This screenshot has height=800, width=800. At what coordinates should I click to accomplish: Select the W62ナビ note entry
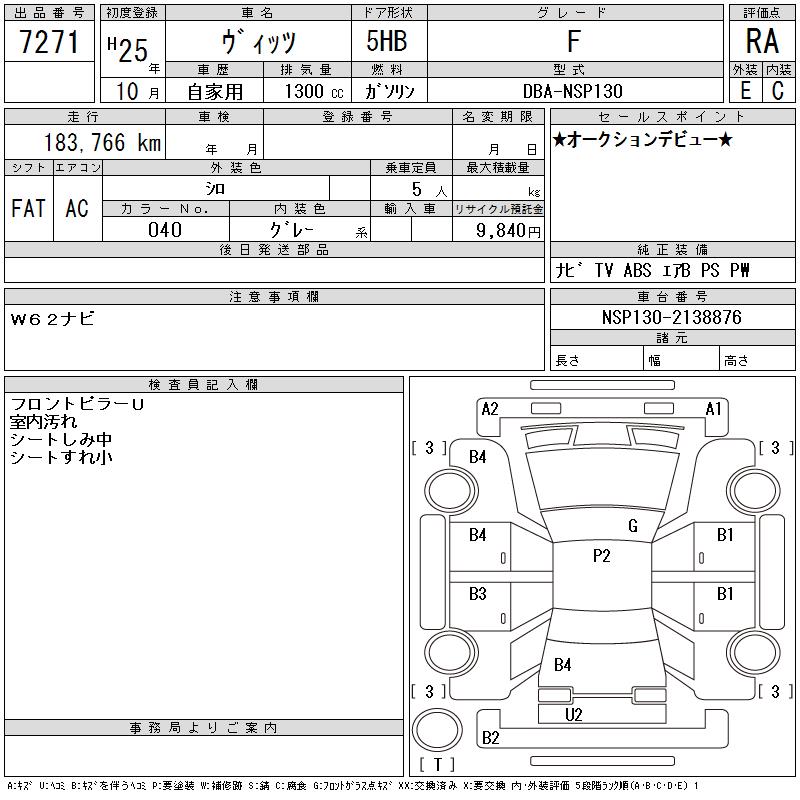coord(52,318)
